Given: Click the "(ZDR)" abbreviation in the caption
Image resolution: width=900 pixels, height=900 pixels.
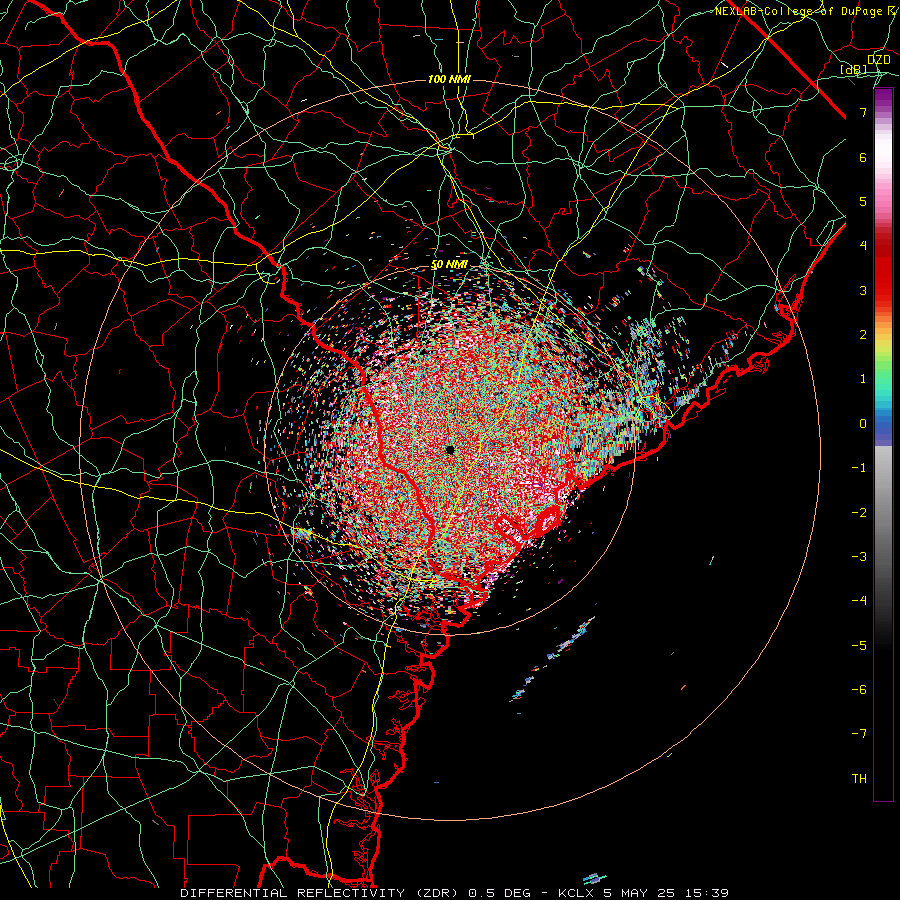Looking at the screenshot, I should pyautogui.click(x=436, y=893).
